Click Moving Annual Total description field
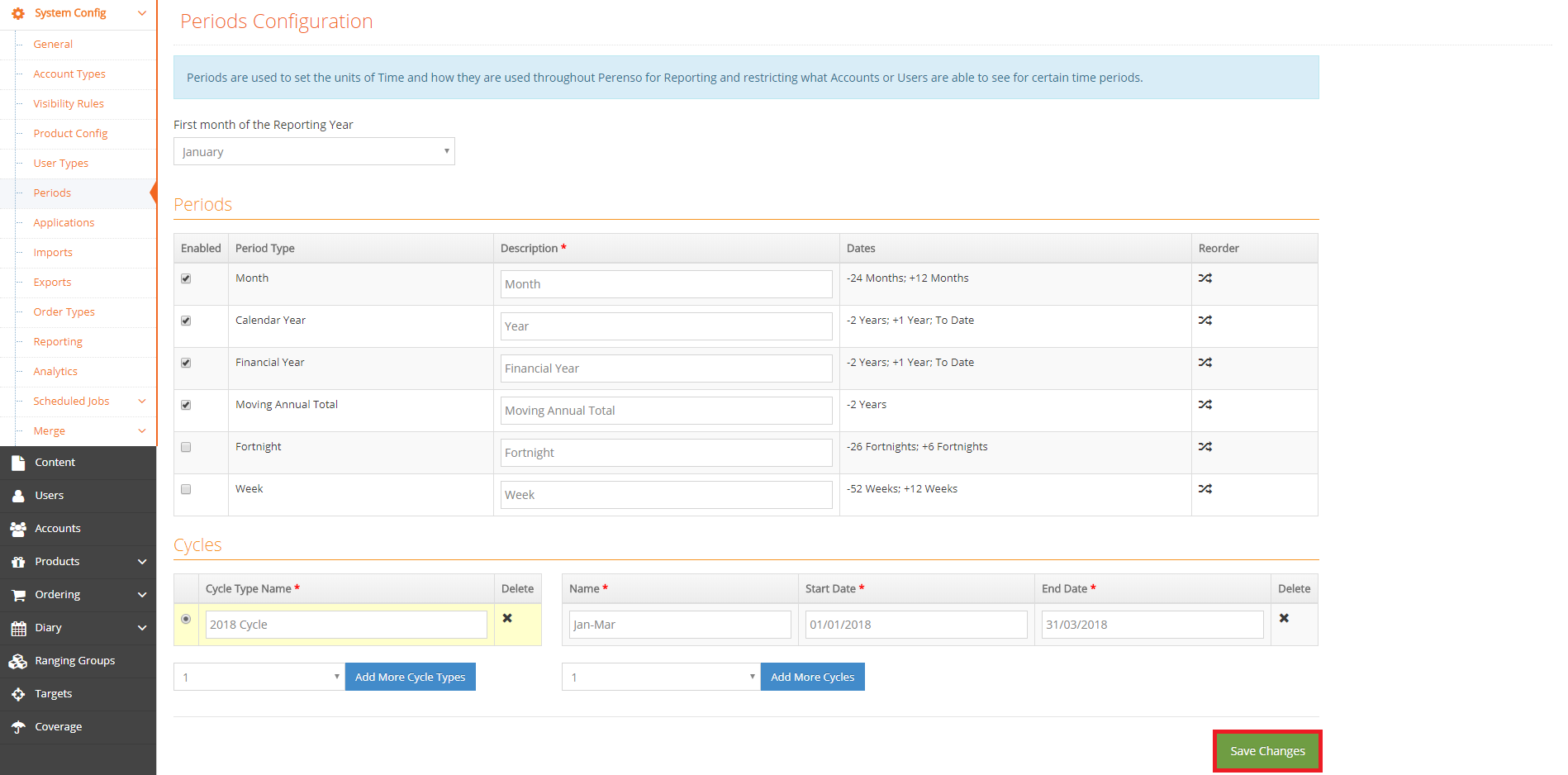Viewport: 1568px width, 775px height. point(666,411)
